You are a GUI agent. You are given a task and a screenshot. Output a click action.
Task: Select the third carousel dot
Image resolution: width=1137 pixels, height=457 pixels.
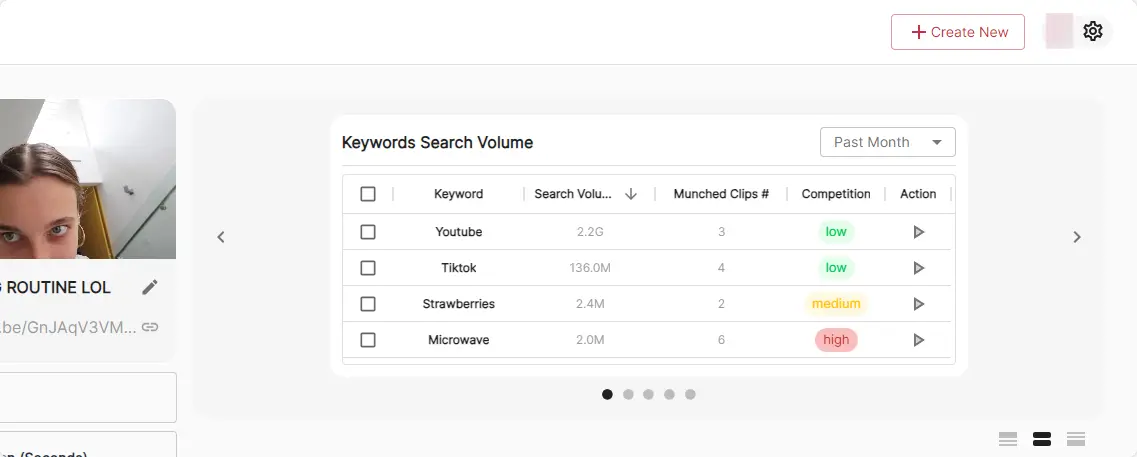click(x=648, y=394)
